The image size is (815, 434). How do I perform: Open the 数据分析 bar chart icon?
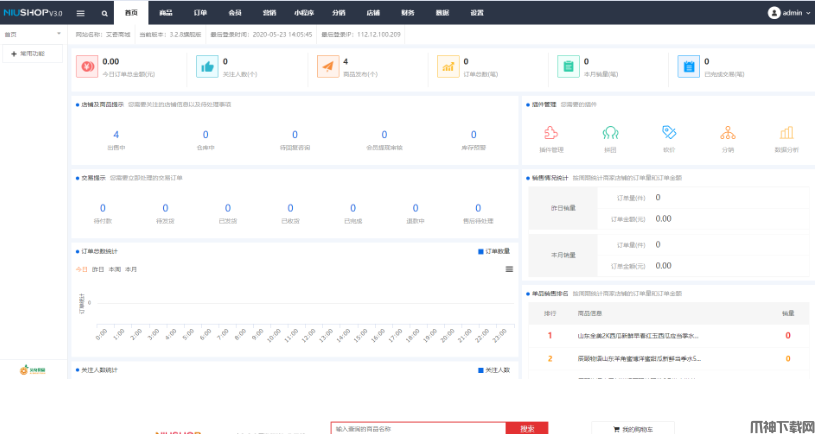[x=786, y=133]
